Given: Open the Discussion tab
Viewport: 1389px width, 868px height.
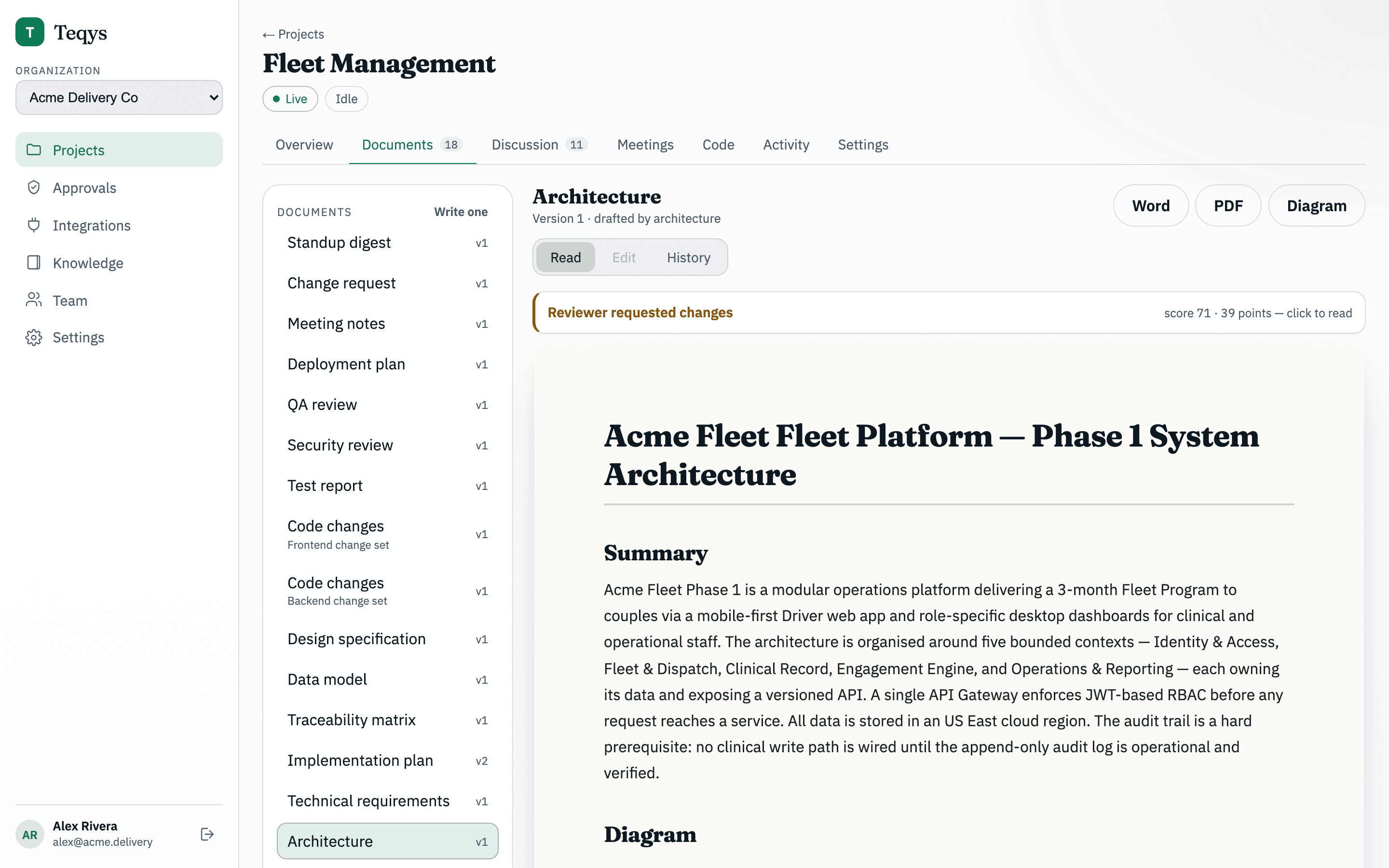Looking at the screenshot, I should click(539, 145).
